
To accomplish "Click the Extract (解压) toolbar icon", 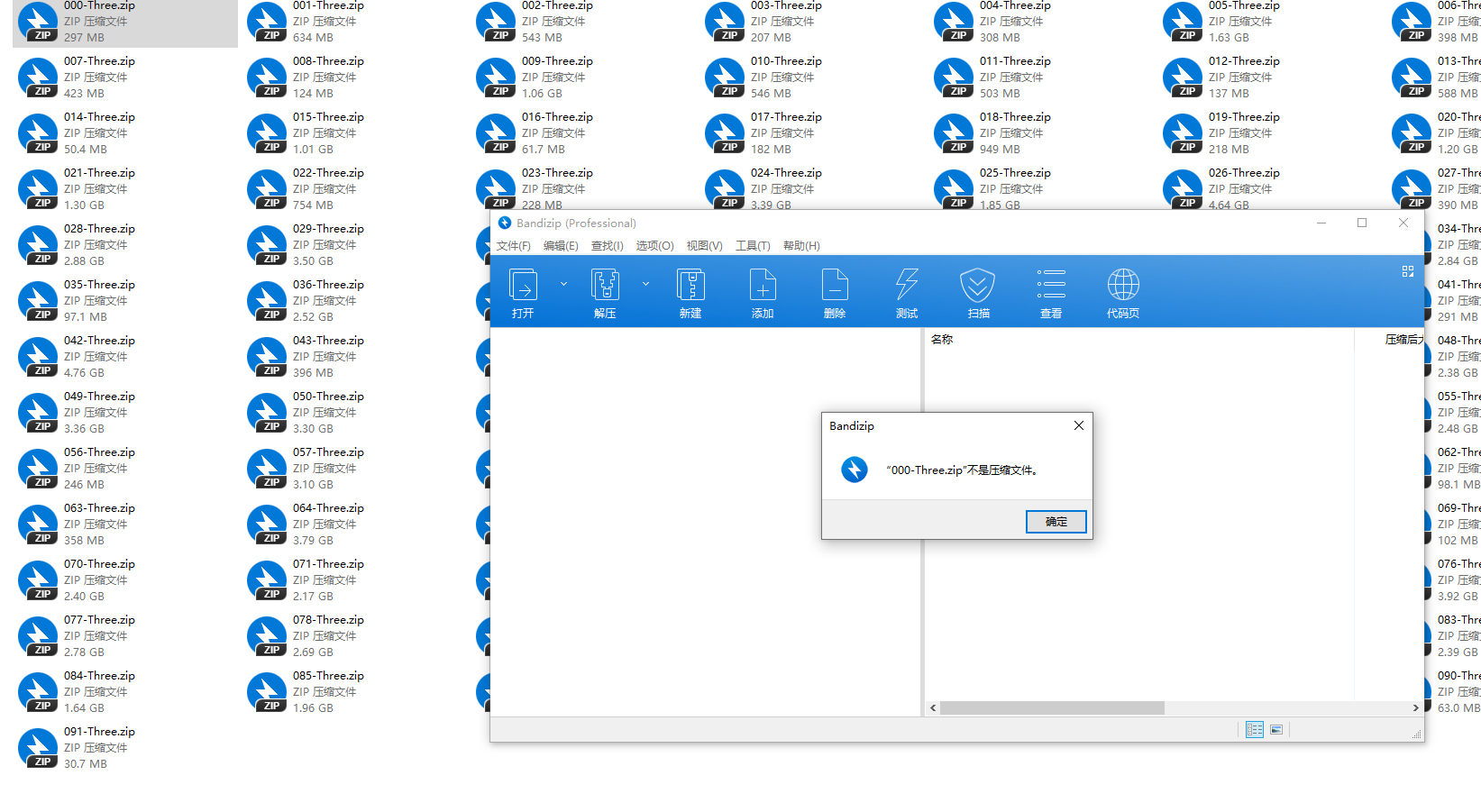I will point(605,286).
